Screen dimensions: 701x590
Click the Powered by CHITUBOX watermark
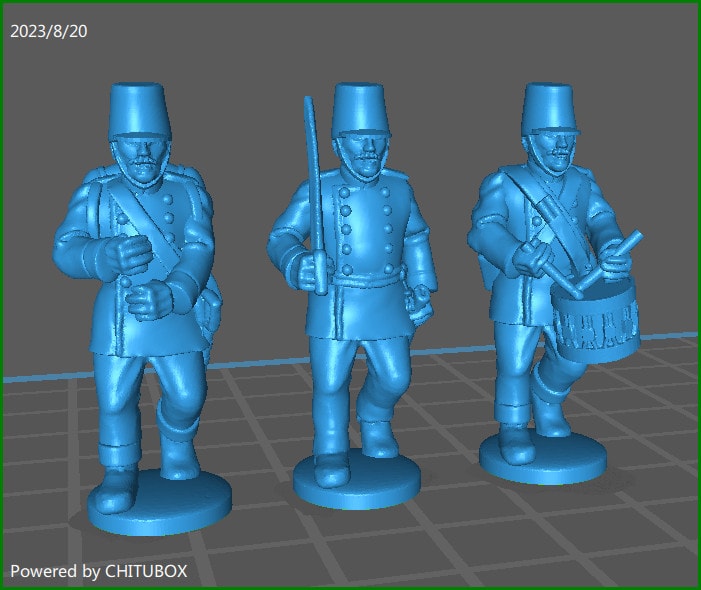pos(98,572)
